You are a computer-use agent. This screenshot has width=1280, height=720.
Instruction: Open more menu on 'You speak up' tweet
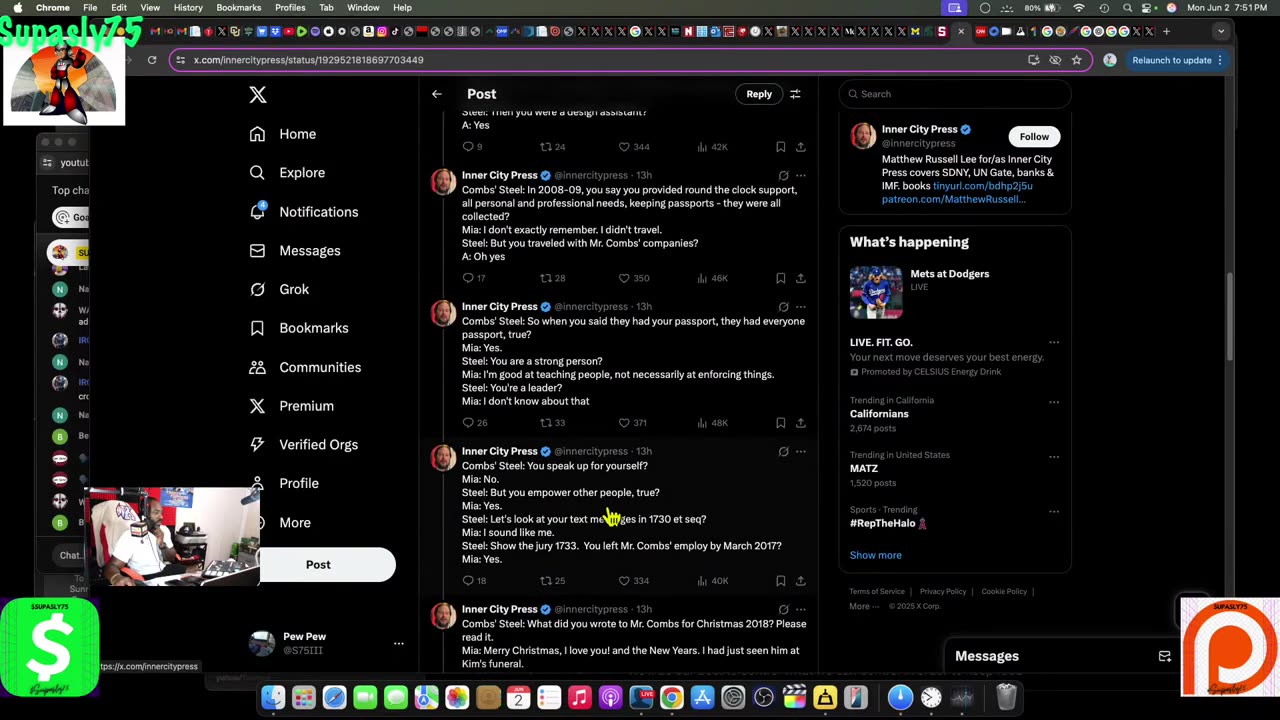click(800, 452)
